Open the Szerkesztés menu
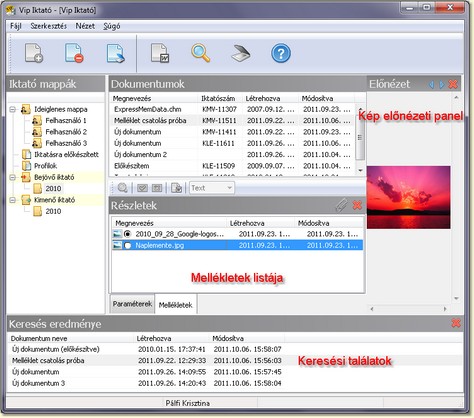This screenshot has width=474, height=418. click(x=49, y=26)
